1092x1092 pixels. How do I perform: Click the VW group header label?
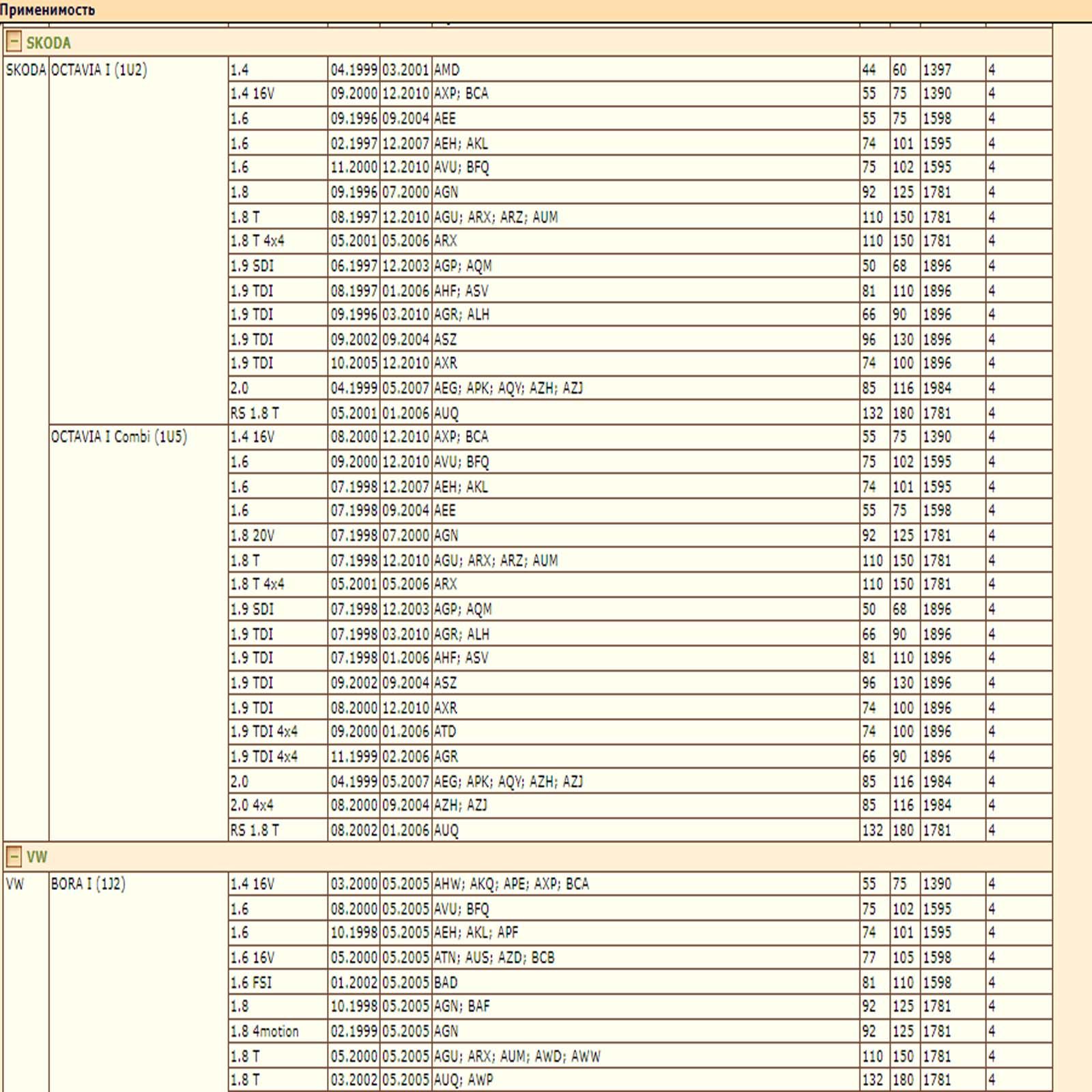coord(37,857)
